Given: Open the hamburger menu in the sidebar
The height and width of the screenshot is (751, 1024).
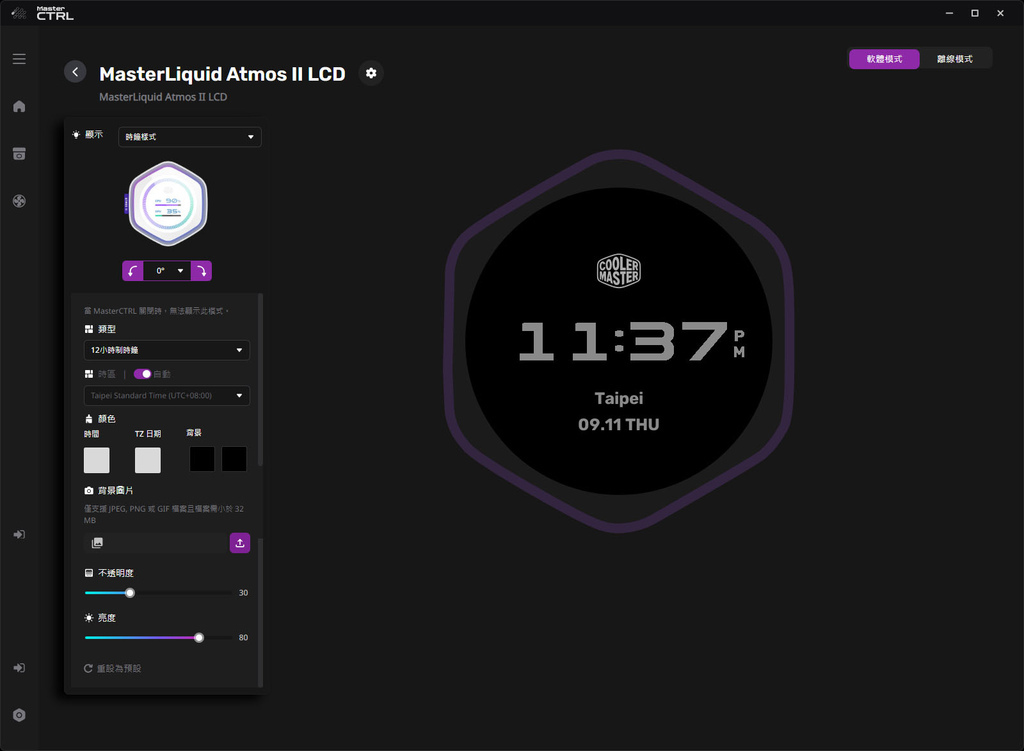Looking at the screenshot, I should [x=19, y=59].
